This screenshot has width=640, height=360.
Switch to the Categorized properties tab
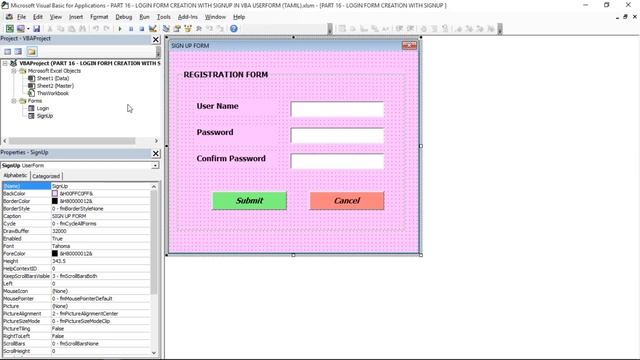click(46, 176)
